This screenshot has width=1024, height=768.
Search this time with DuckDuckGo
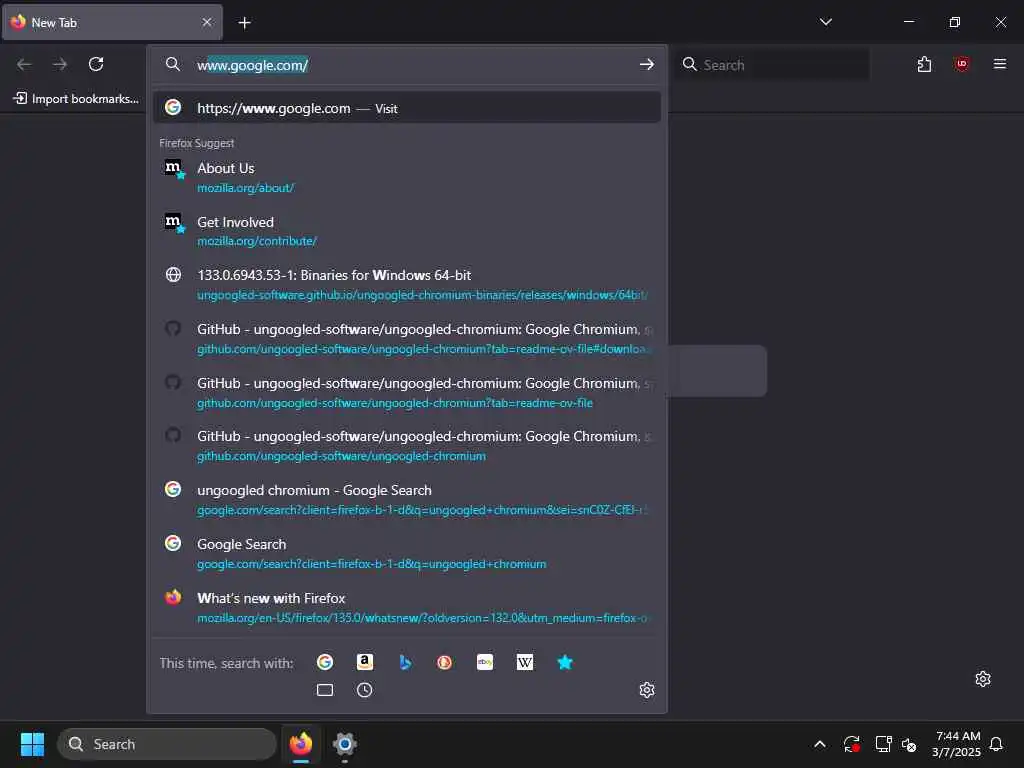click(445, 662)
